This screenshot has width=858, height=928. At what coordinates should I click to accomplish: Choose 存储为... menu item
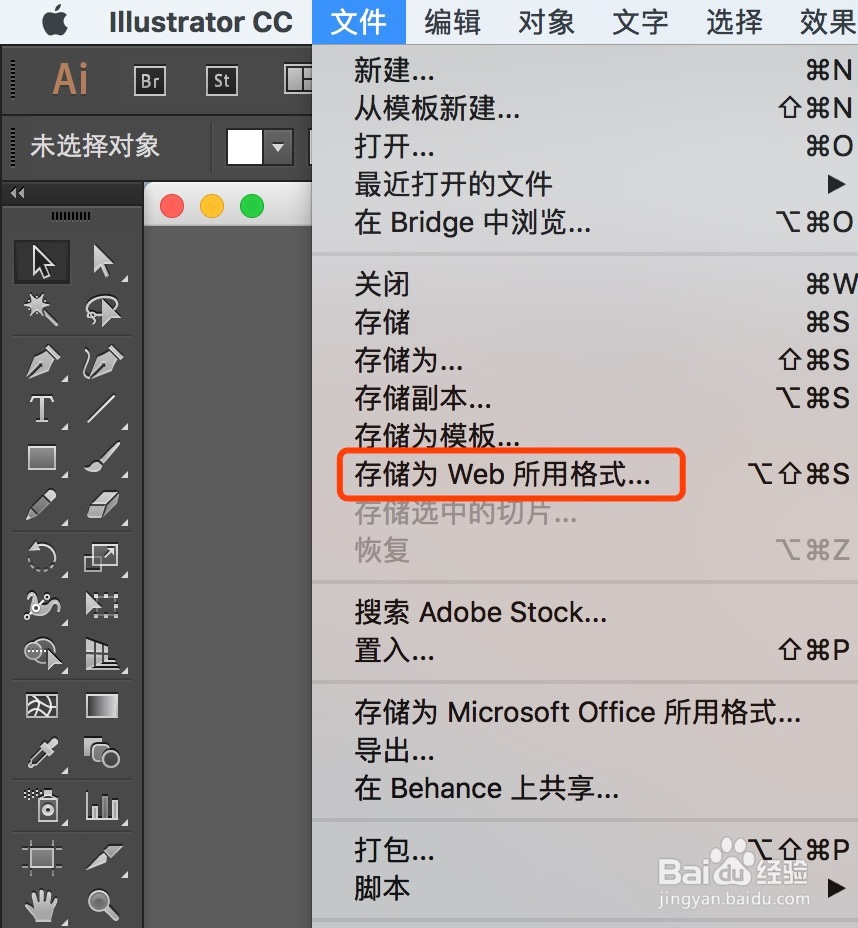(x=585, y=360)
